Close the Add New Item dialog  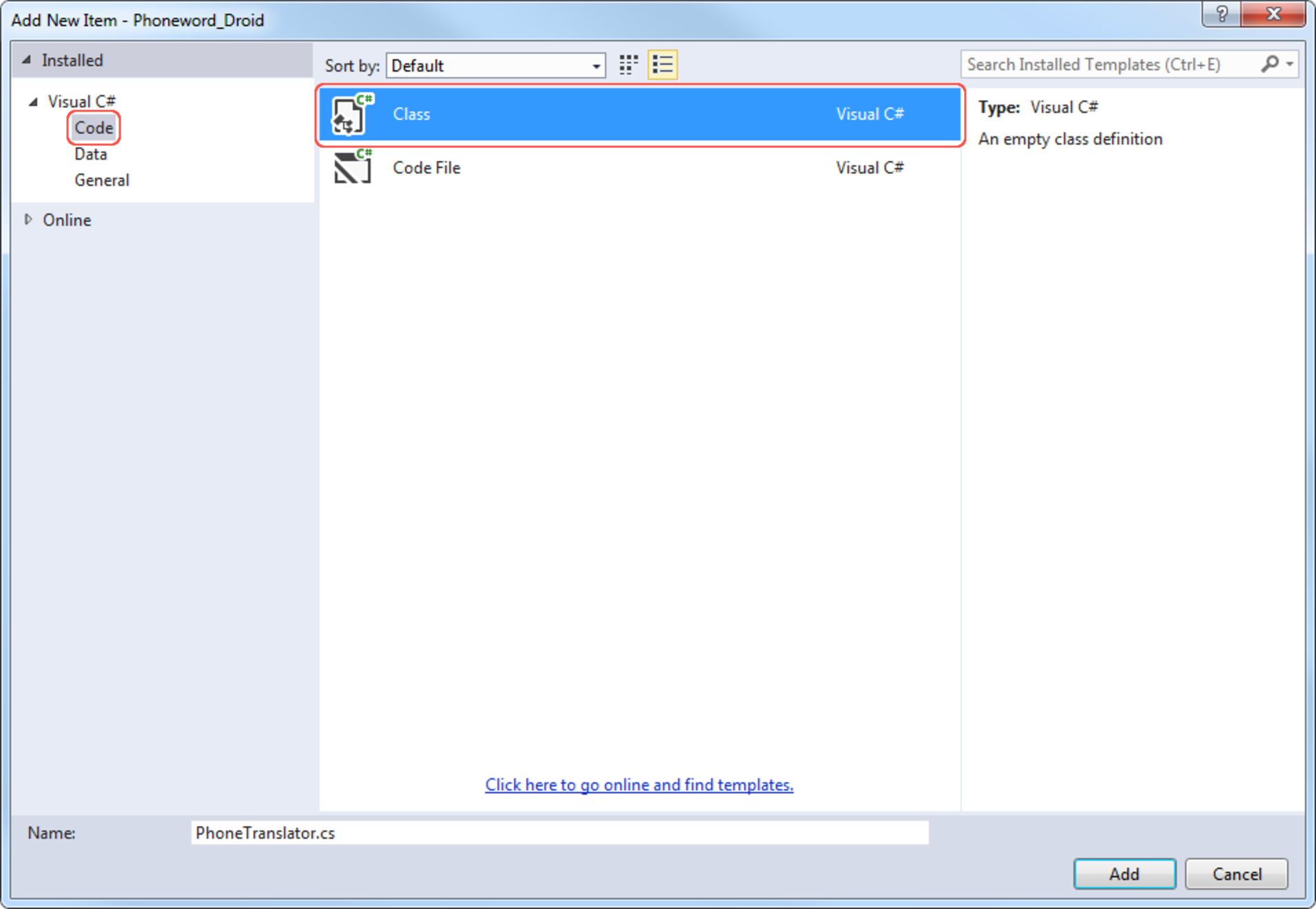point(1273,14)
